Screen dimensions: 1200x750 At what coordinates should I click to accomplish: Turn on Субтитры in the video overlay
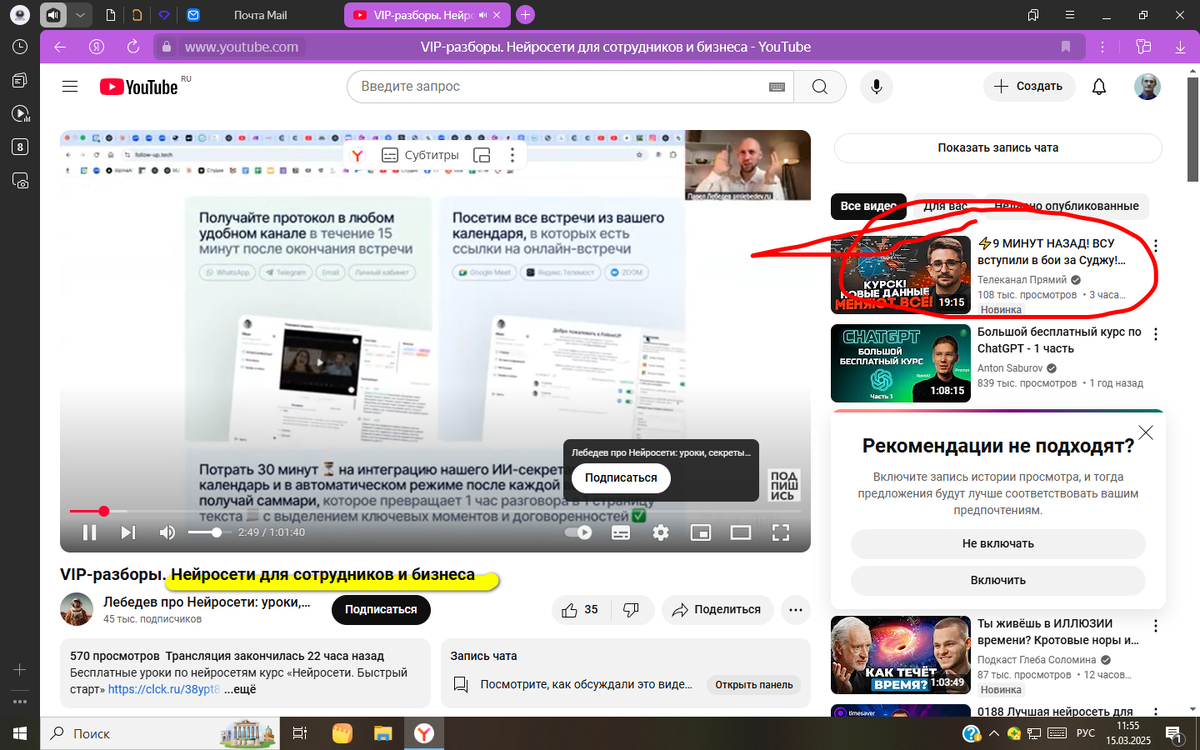click(x=420, y=155)
